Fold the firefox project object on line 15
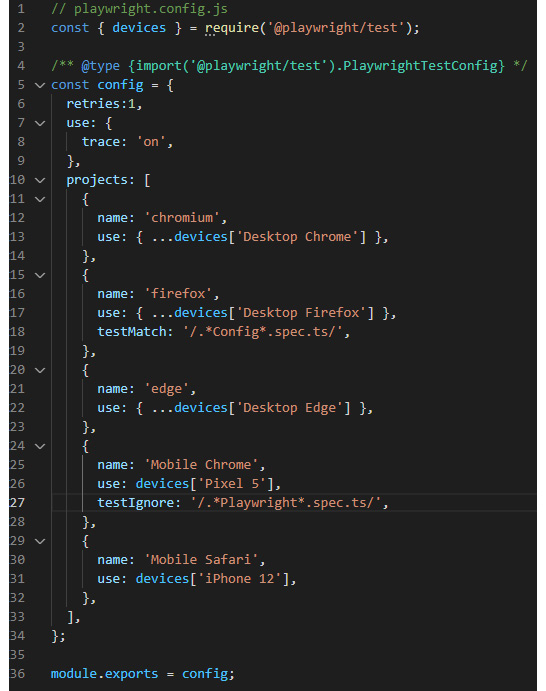546x691 pixels. coord(40,275)
